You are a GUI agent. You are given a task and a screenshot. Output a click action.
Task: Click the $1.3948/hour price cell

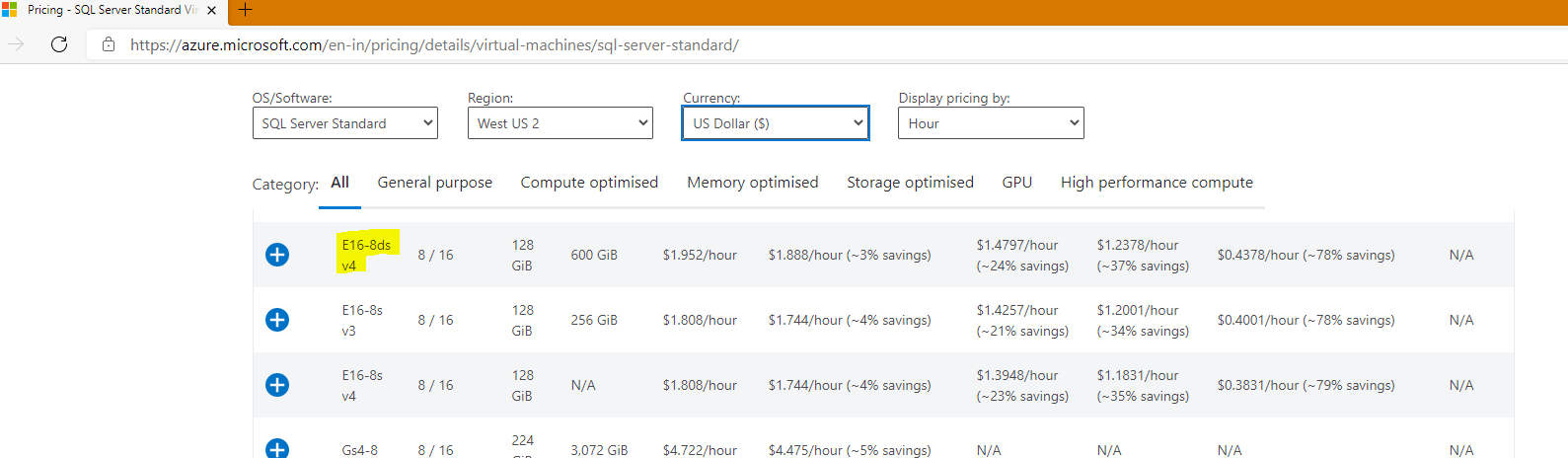pos(1022,385)
